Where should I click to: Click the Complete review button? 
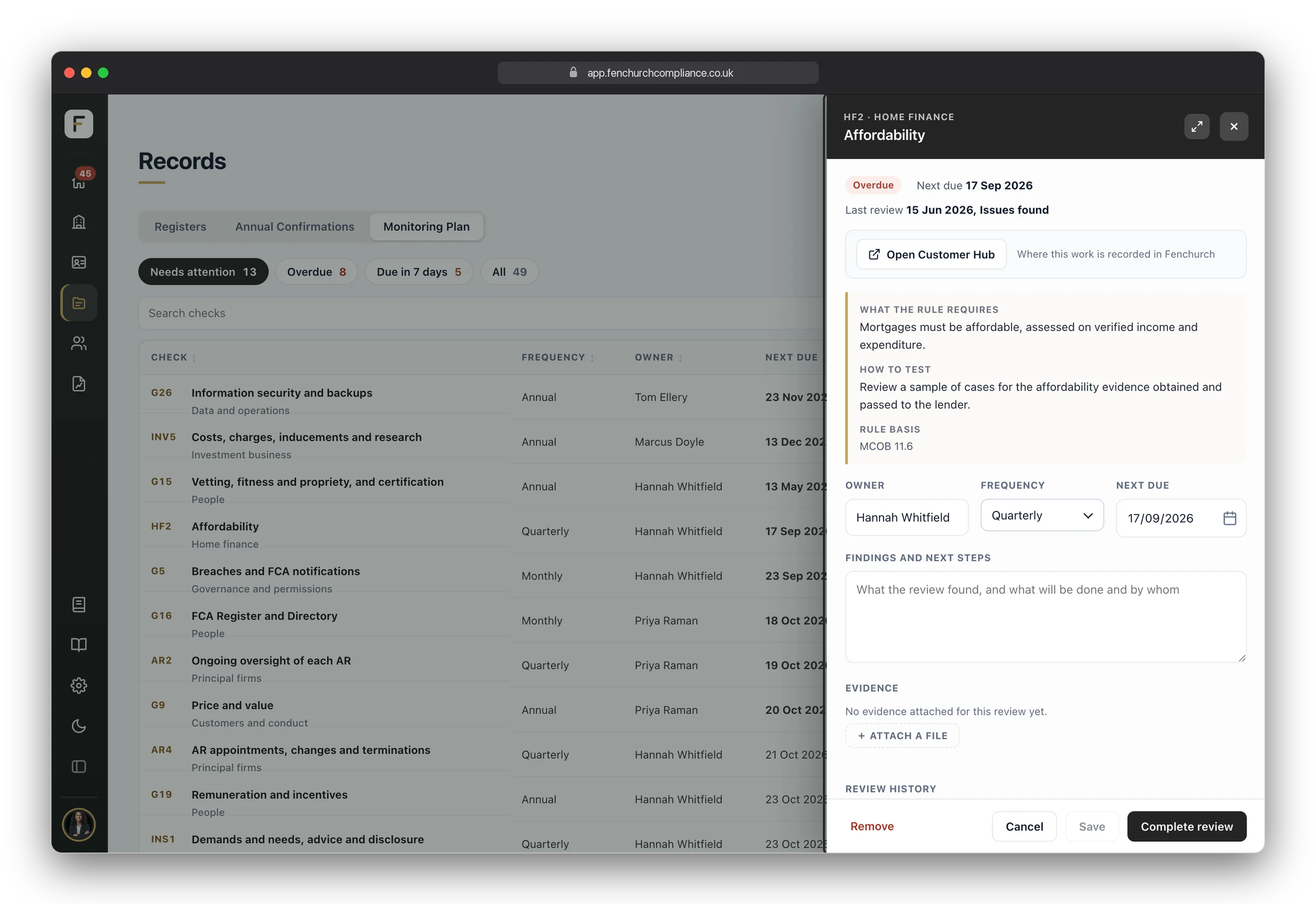[x=1187, y=826]
